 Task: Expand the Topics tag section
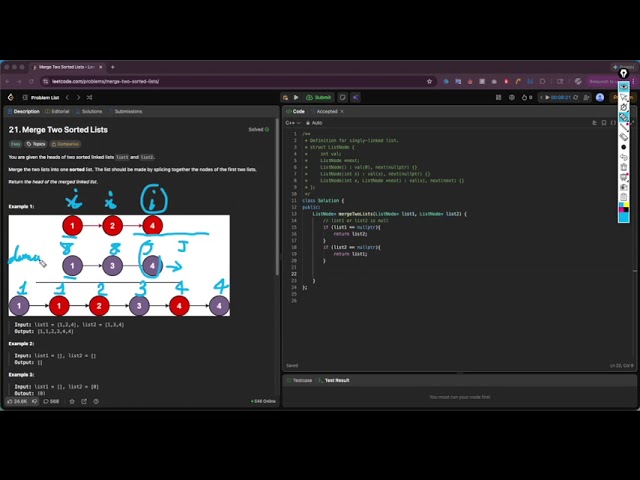click(36, 144)
